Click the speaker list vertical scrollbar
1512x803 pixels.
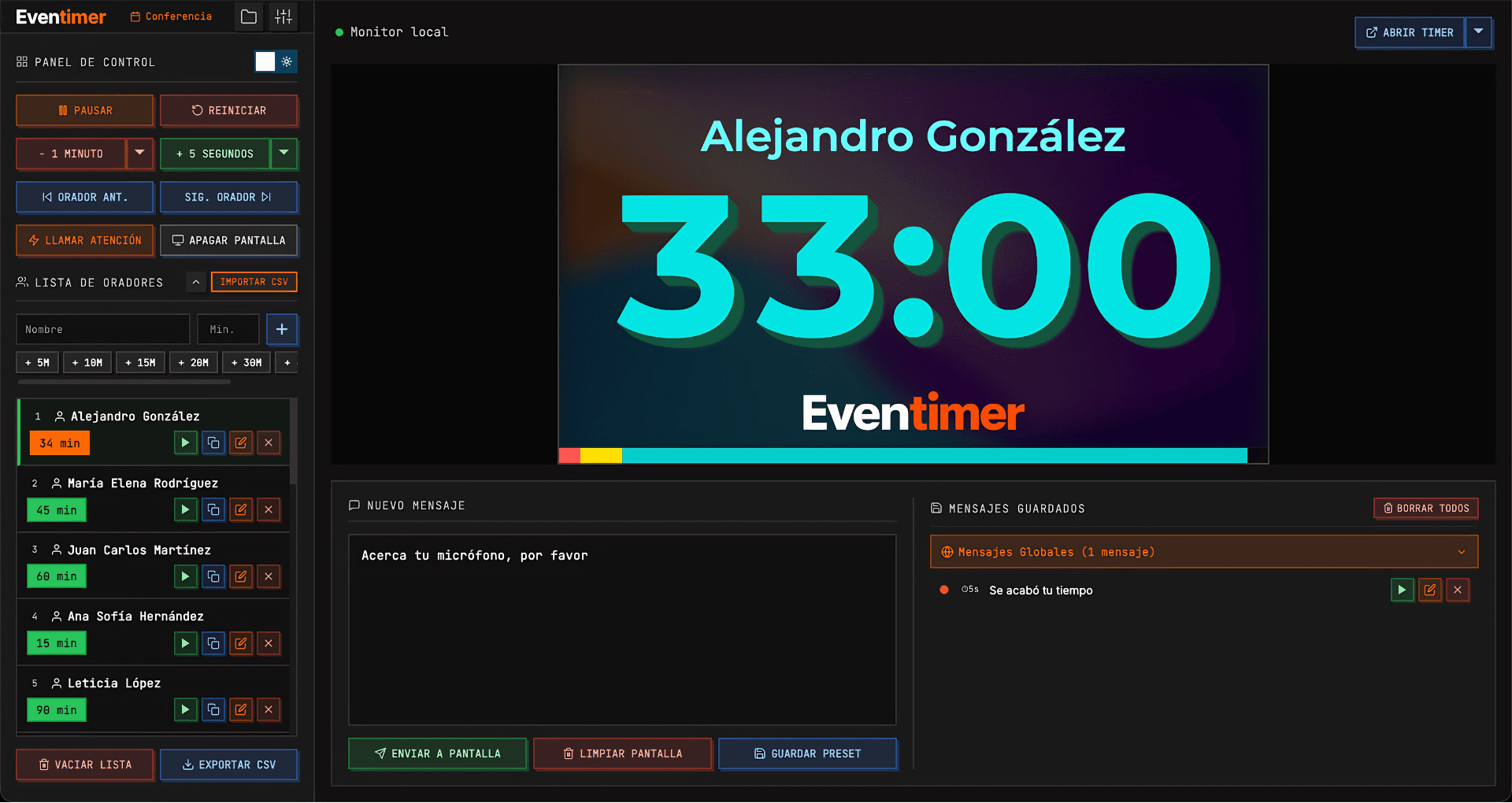tap(293, 442)
